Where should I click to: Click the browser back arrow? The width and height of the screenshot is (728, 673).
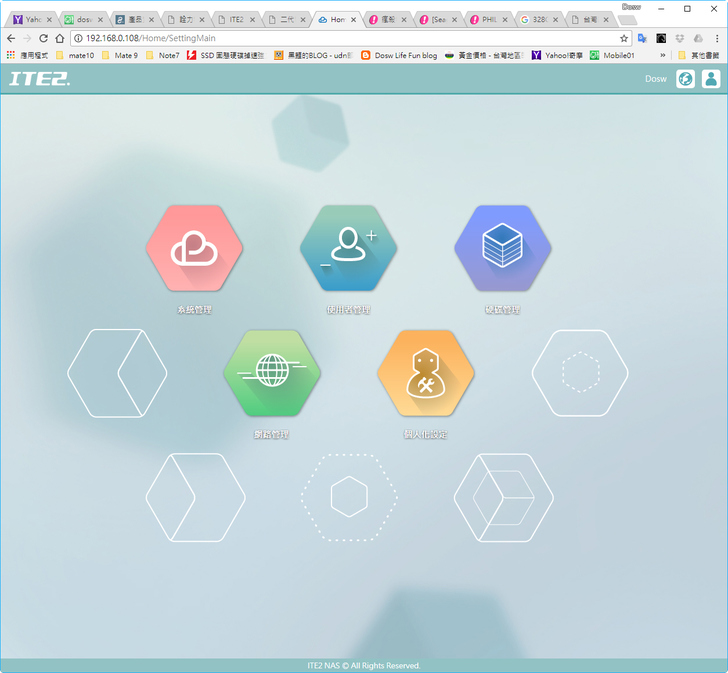(x=11, y=38)
